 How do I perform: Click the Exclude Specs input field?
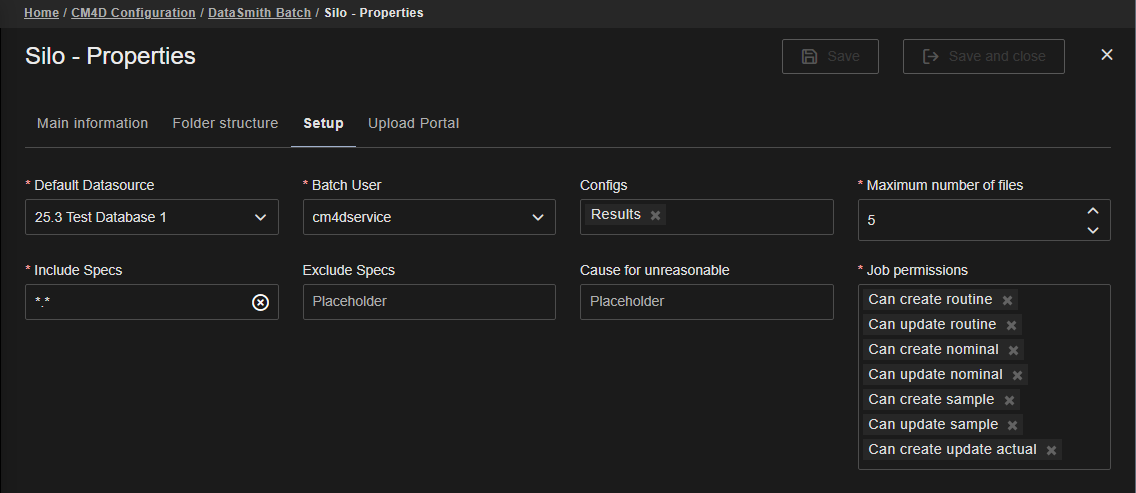point(429,302)
